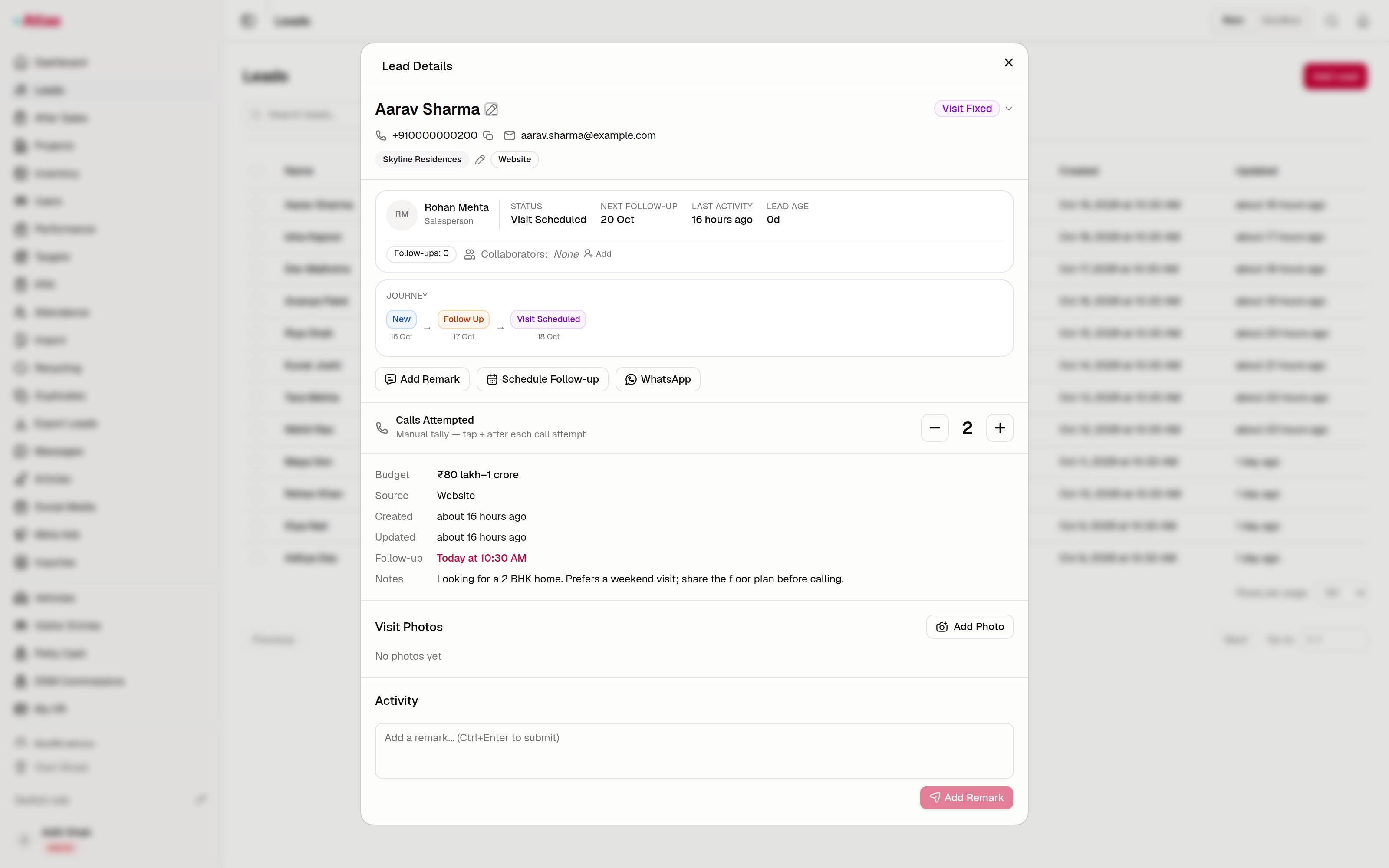Viewport: 1389px width, 868px height.
Task: Click the email aarav.sharma@example.com
Action: click(x=588, y=135)
